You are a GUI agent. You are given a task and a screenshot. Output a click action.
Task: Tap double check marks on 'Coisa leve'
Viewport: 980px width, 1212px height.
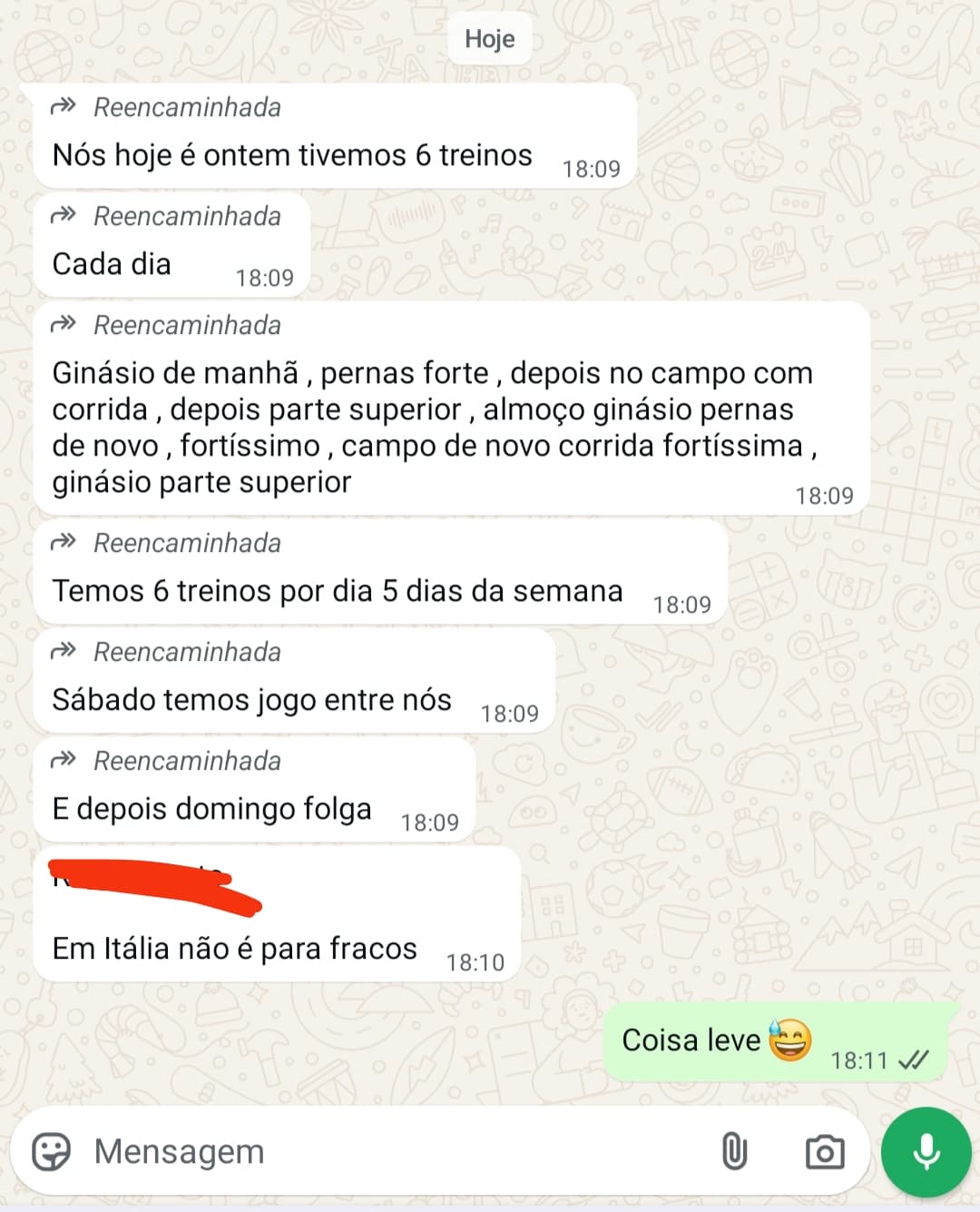coord(913,1060)
